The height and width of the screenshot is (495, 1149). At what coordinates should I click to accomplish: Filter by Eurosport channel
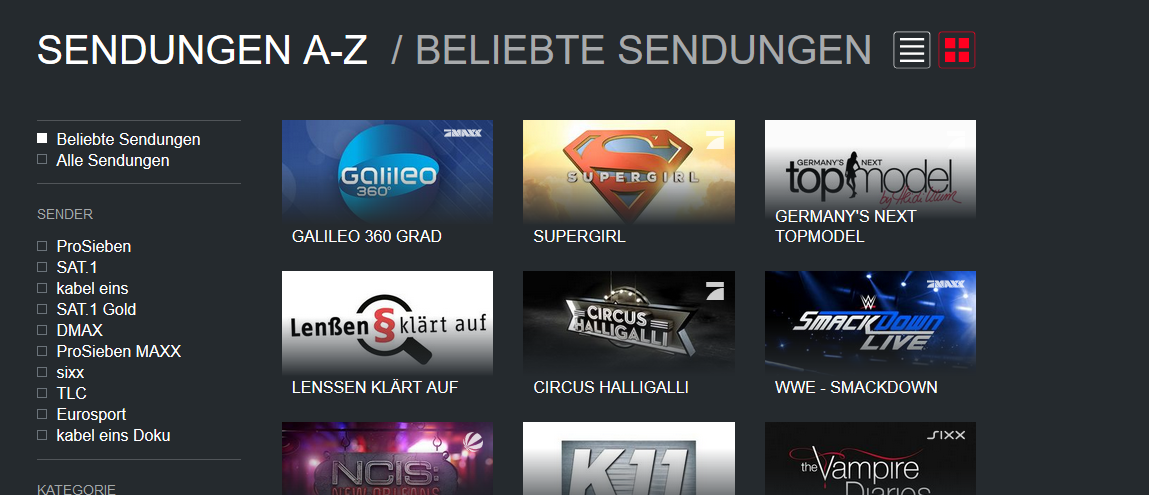click(x=82, y=414)
